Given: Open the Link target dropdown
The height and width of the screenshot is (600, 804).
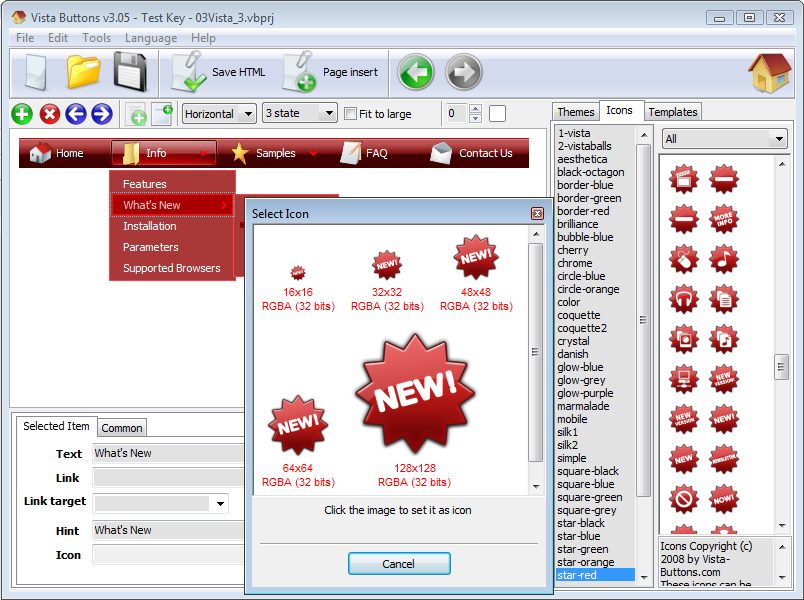Looking at the screenshot, I should tap(219, 502).
